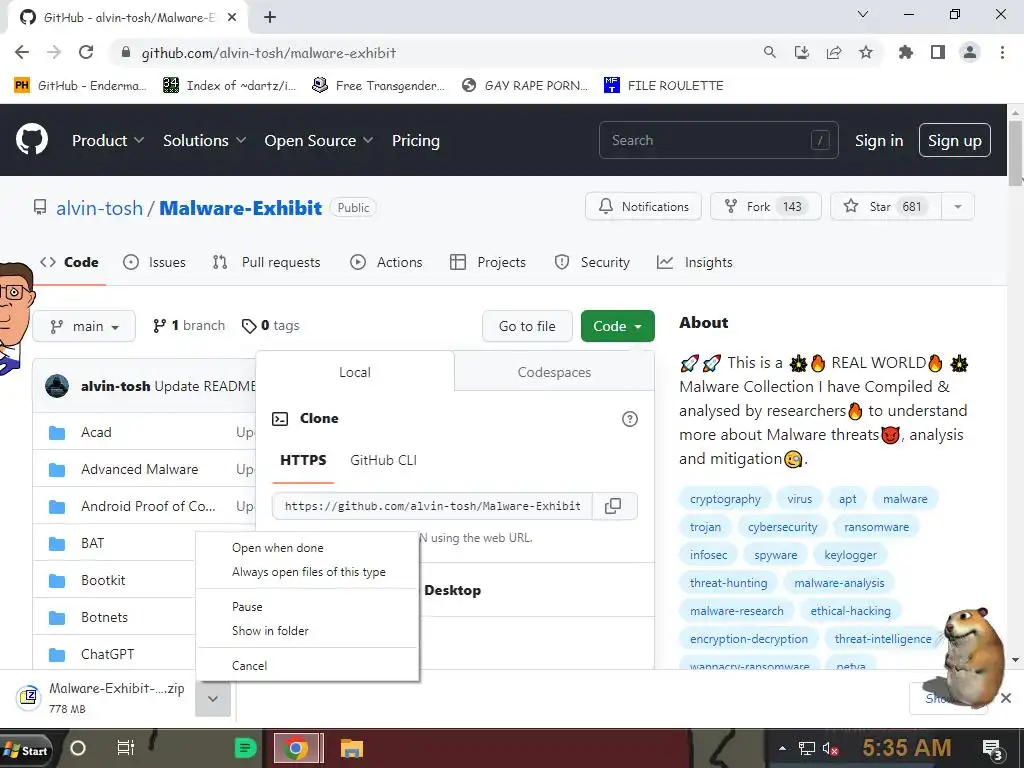Click the download item chevron arrow
This screenshot has width=1024, height=768.
(x=213, y=698)
